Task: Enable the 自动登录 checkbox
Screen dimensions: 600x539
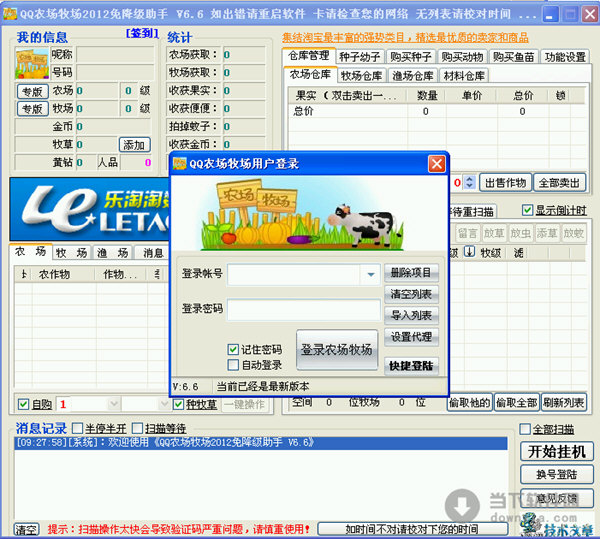Action: coord(233,365)
